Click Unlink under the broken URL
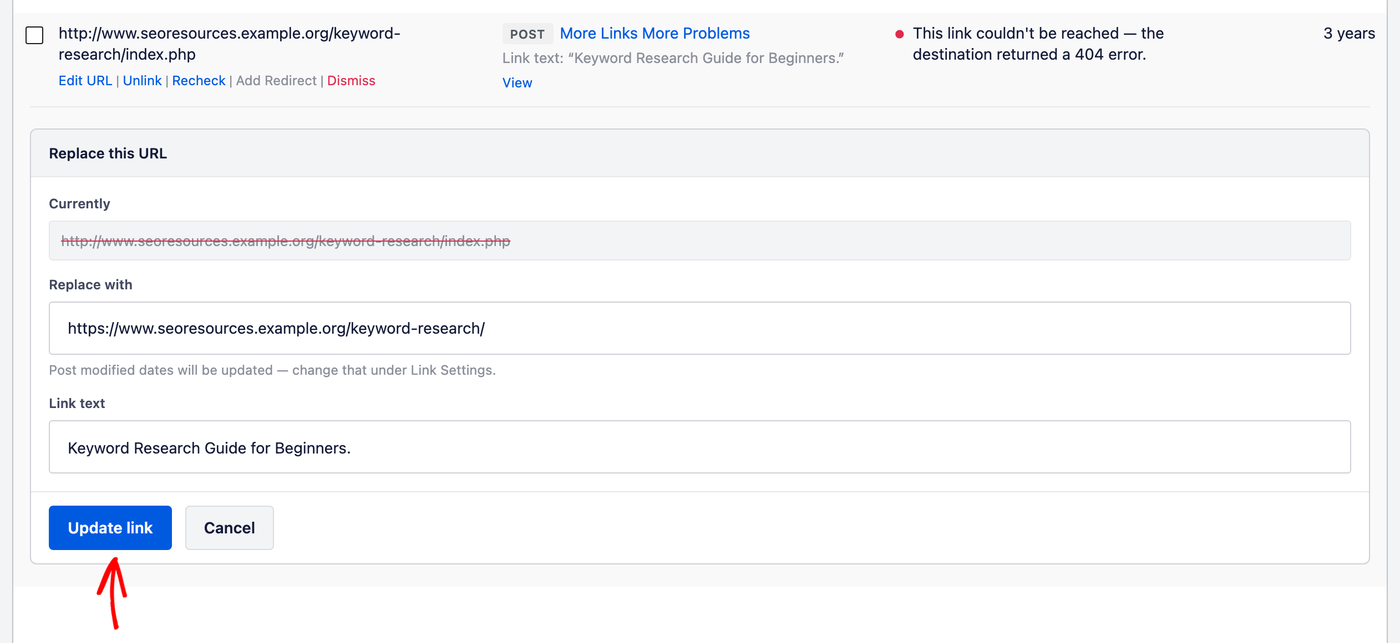Viewport: 1400px width, 643px height. [x=142, y=81]
